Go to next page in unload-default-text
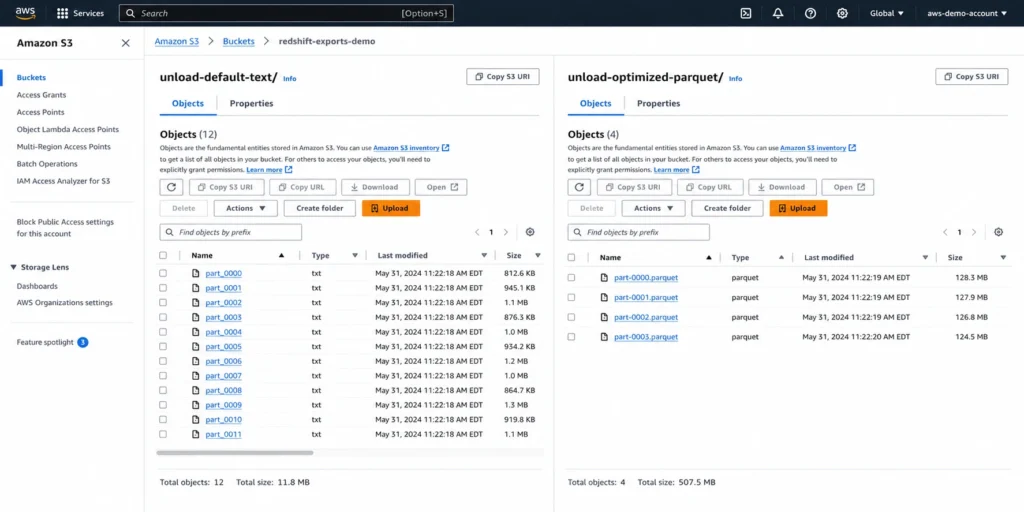Viewport: 1024px width, 512px height. point(505,232)
